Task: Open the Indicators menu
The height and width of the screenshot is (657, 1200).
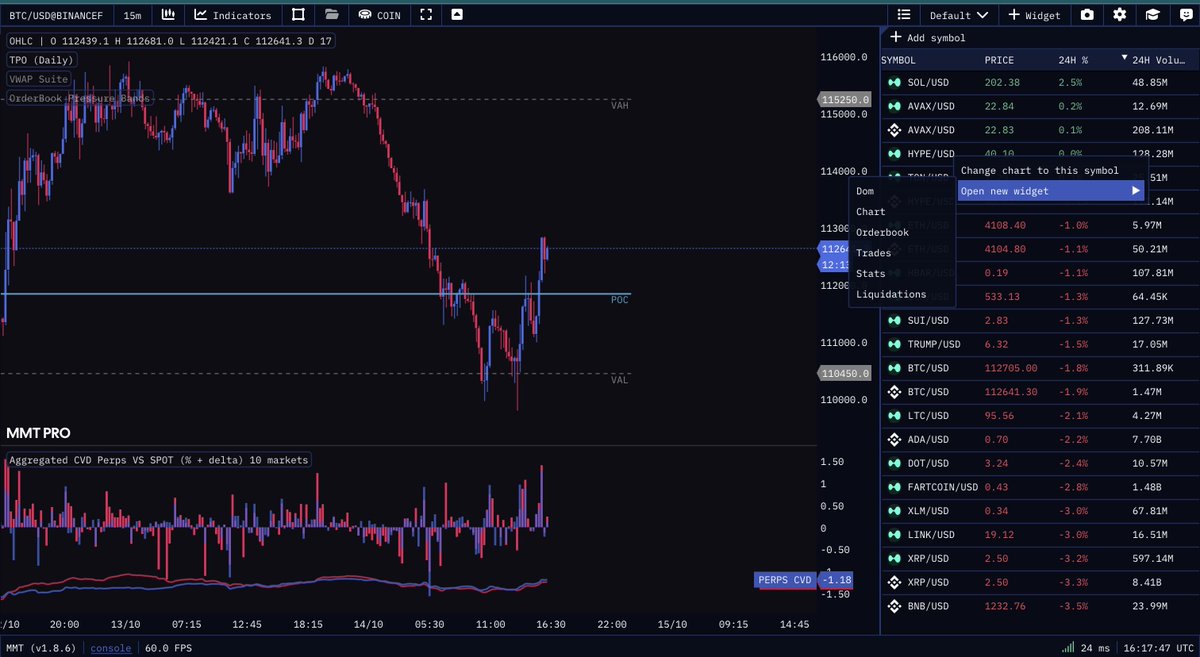Action: pos(232,15)
